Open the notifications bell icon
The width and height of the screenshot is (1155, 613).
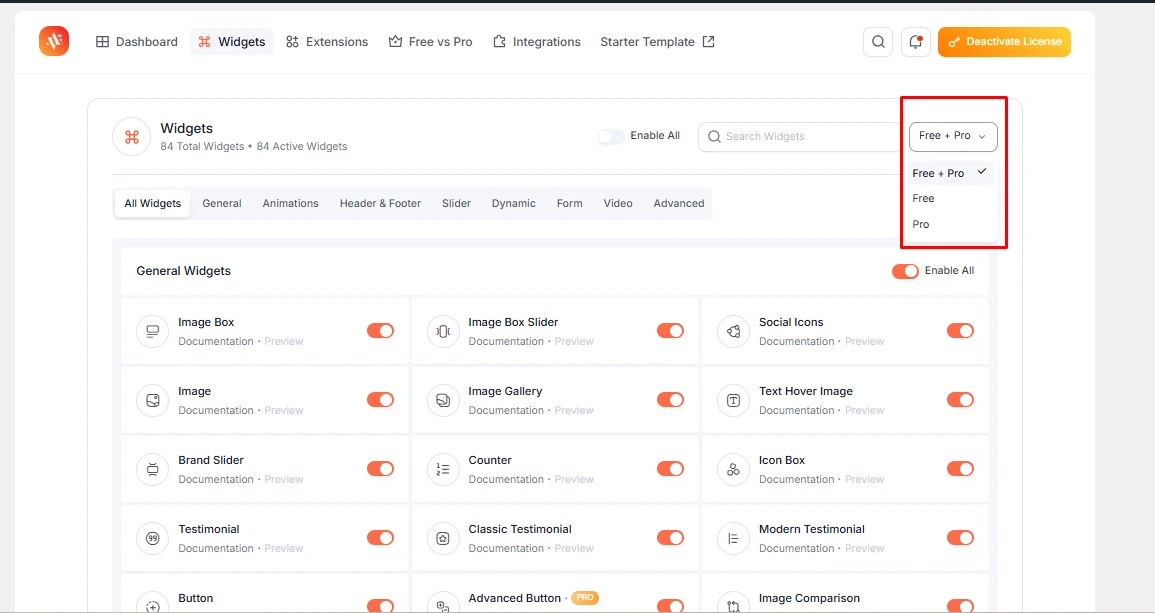[916, 42]
